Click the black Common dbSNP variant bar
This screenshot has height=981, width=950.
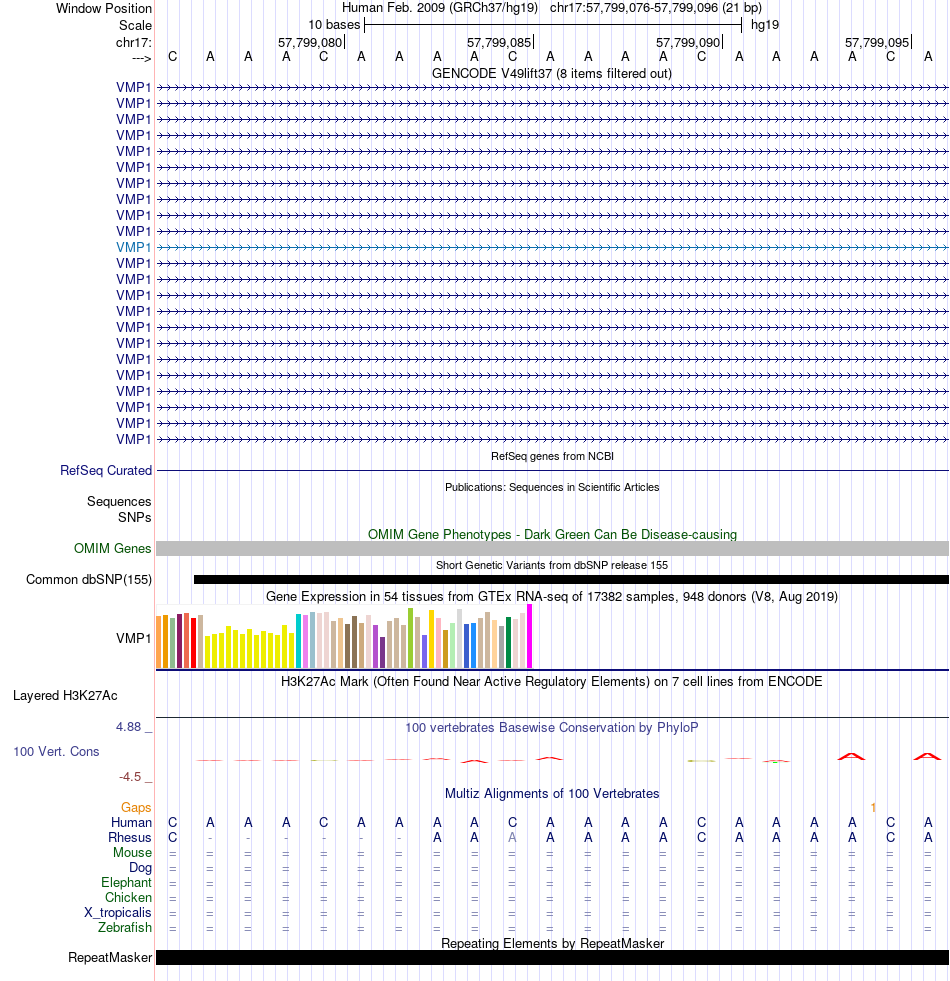571,580
